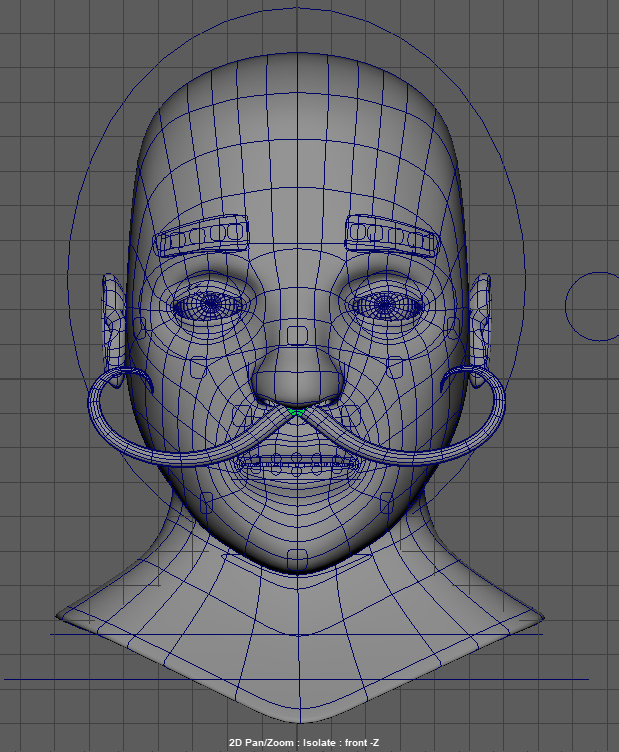The height and width of the screenshot is (752, 619).
Task: Select the ear on the screen-right side
Action: (482, 318)
